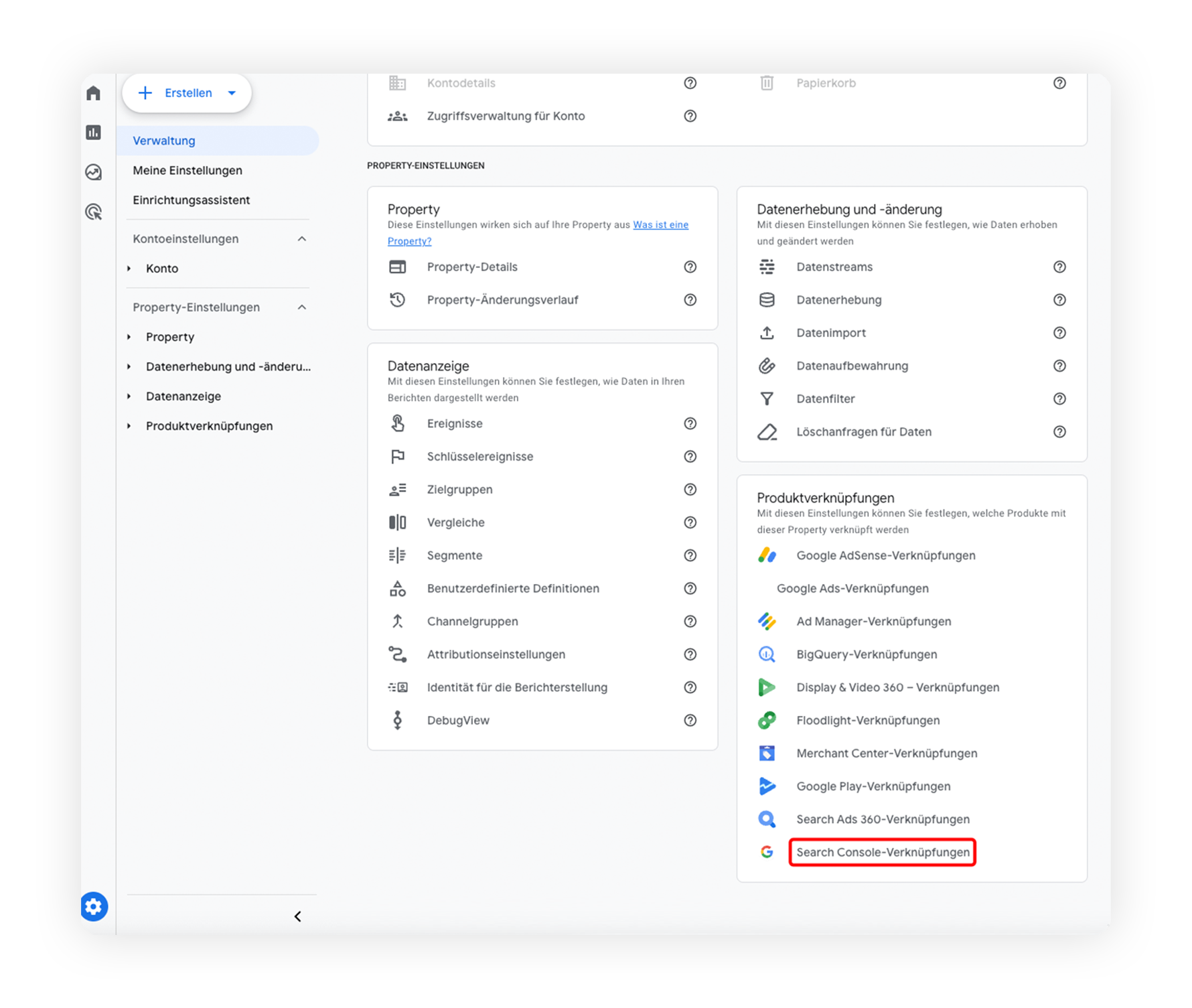Viewport: 1192px width, 1008px height.
Task: Open help for Channelgruppen
Action: point(690,622)
